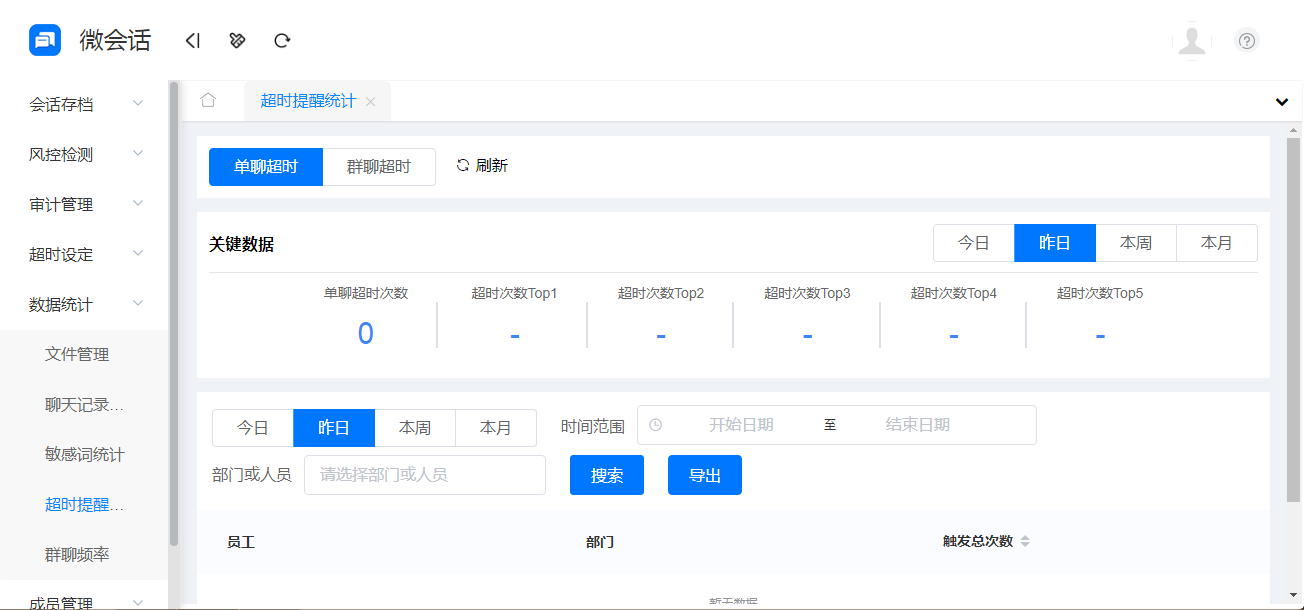1304x610 pixels.
Task: Switch to 群聊超时 statistics view
Action: point(379,166)
